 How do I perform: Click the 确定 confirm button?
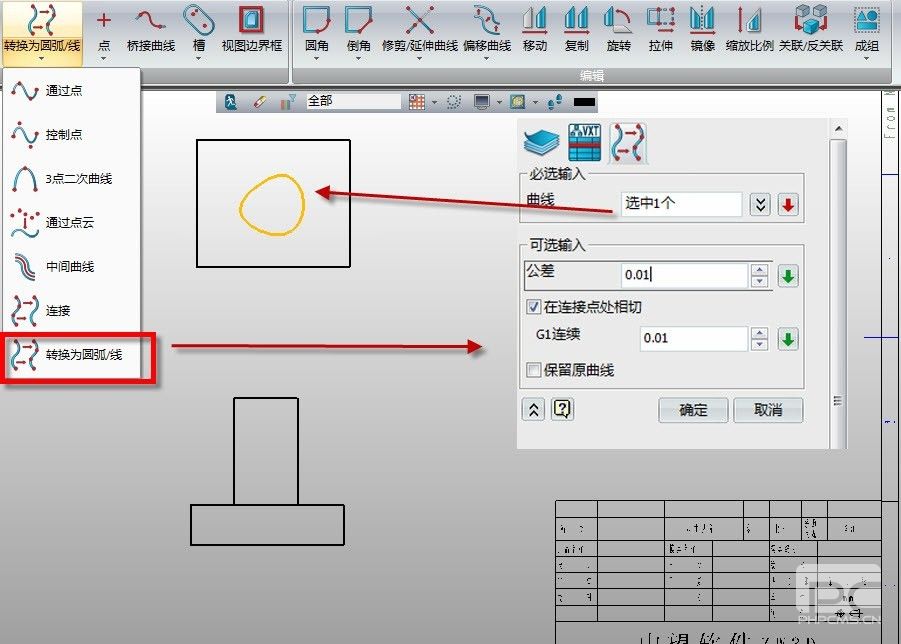(693, 410)
